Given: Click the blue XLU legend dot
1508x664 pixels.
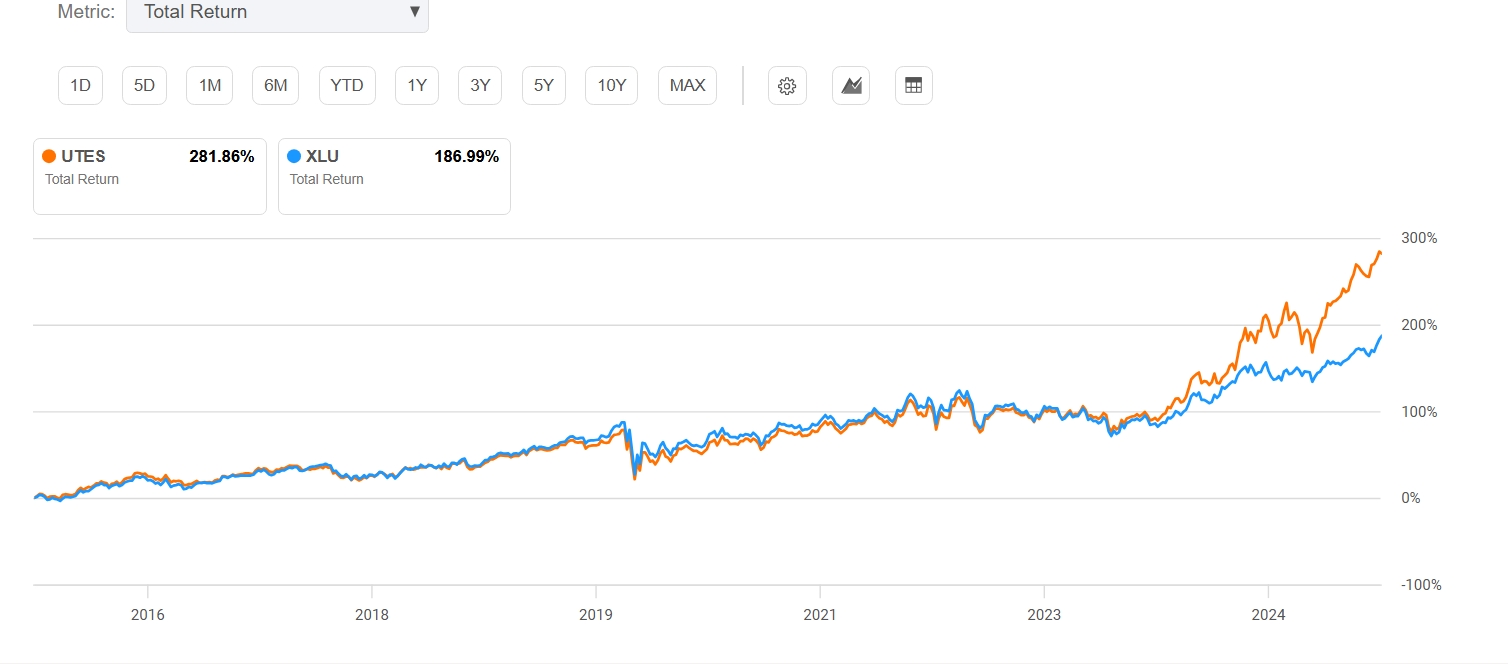Looking at the screenshot, I should tap(293, 156).
